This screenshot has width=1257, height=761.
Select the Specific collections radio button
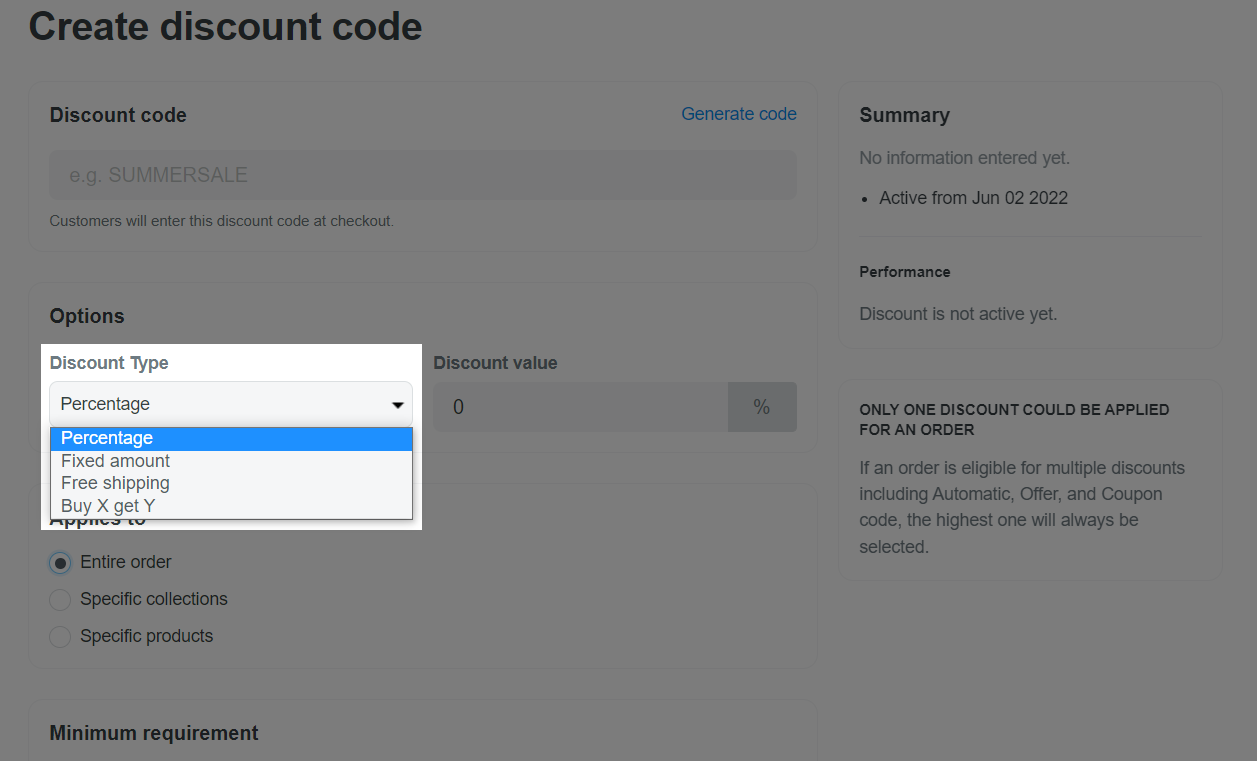[60, 599]
